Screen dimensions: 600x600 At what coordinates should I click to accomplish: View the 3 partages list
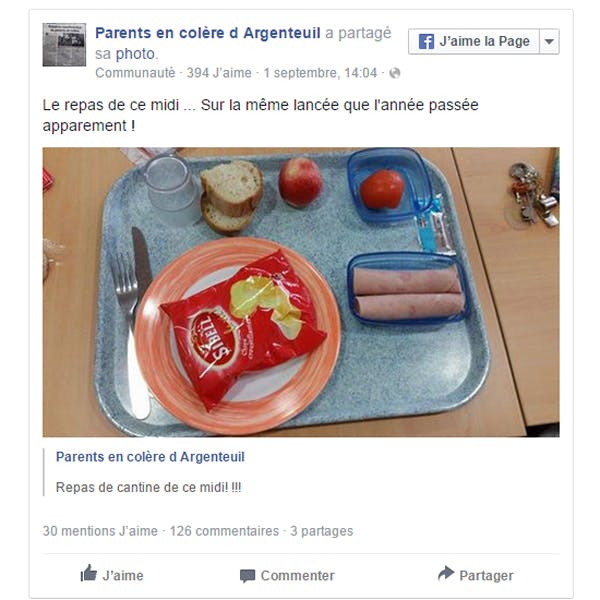321,531
